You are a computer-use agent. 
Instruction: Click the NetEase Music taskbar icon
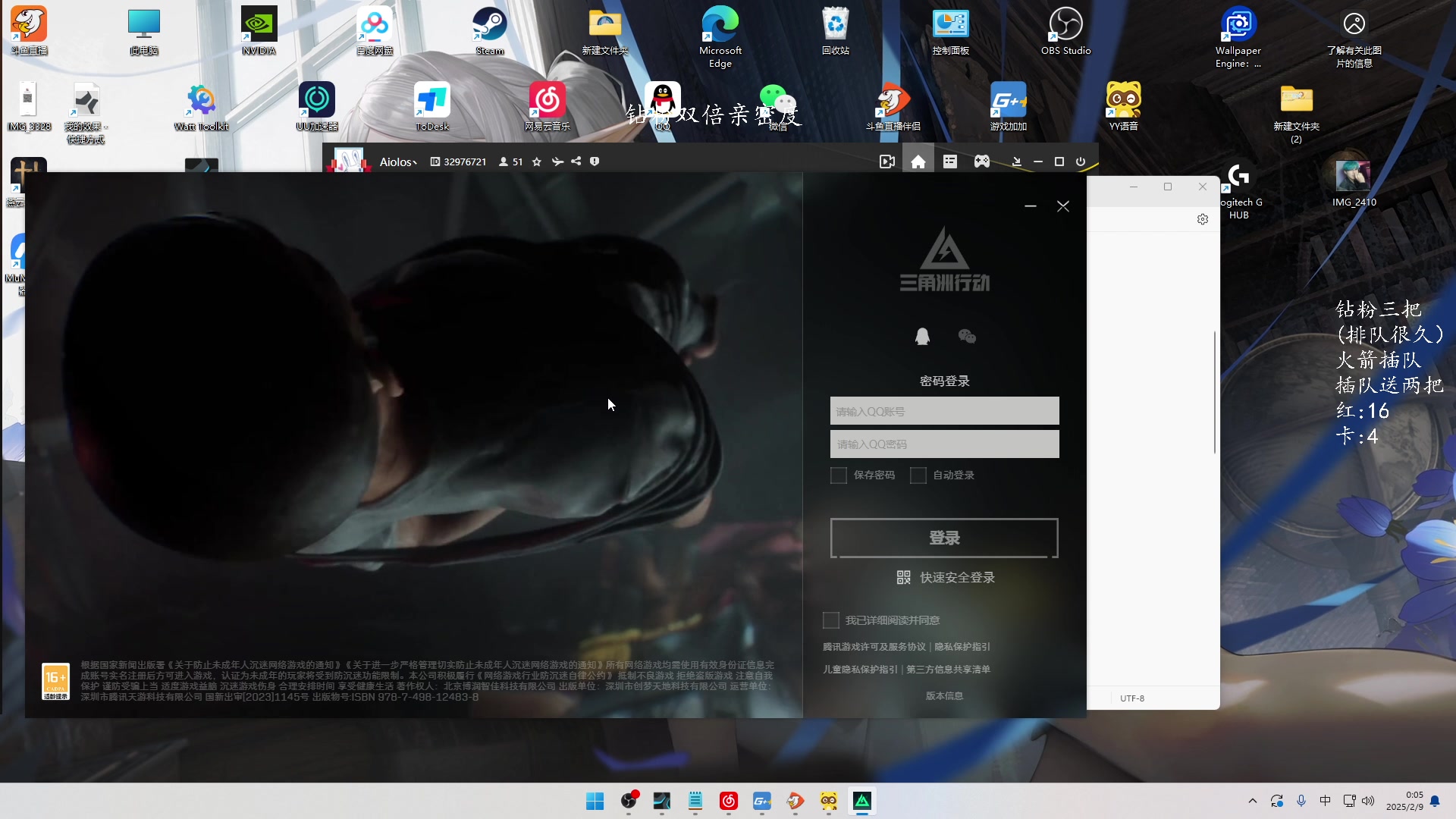click(729, 801)
